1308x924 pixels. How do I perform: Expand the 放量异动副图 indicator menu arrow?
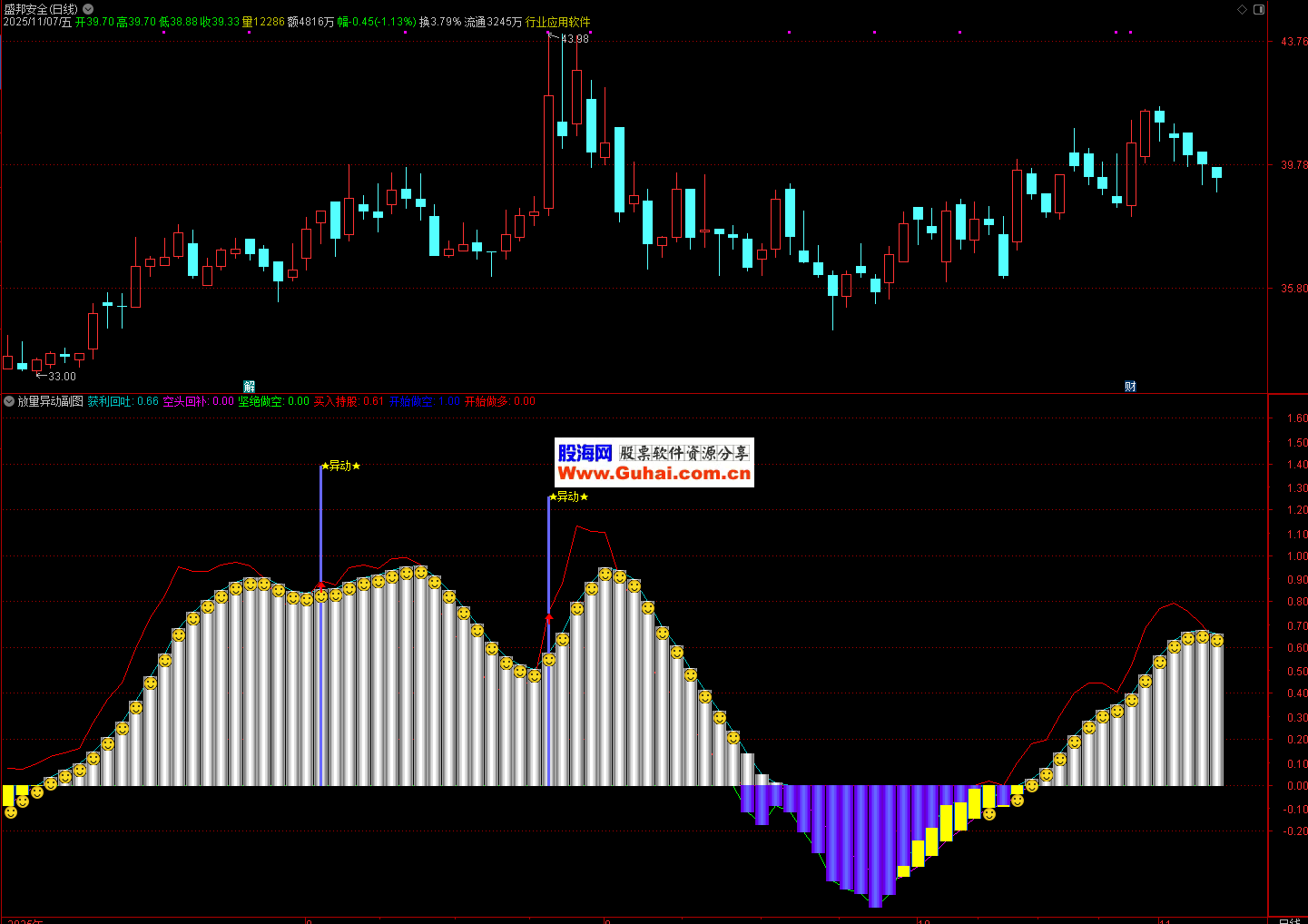click(9, 401)
